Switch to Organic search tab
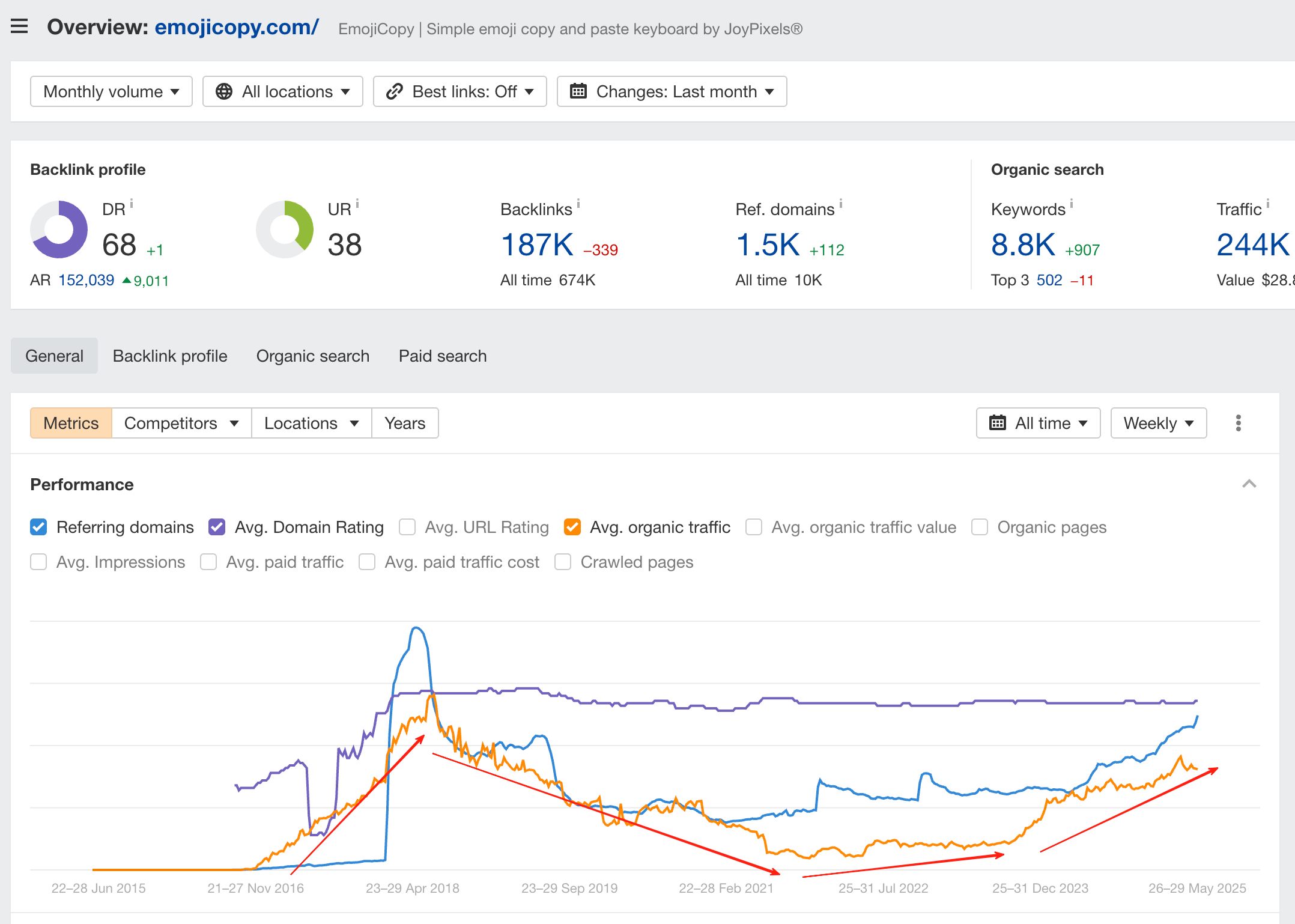This screenshot has height=924, width=1295. coord(313,356)
